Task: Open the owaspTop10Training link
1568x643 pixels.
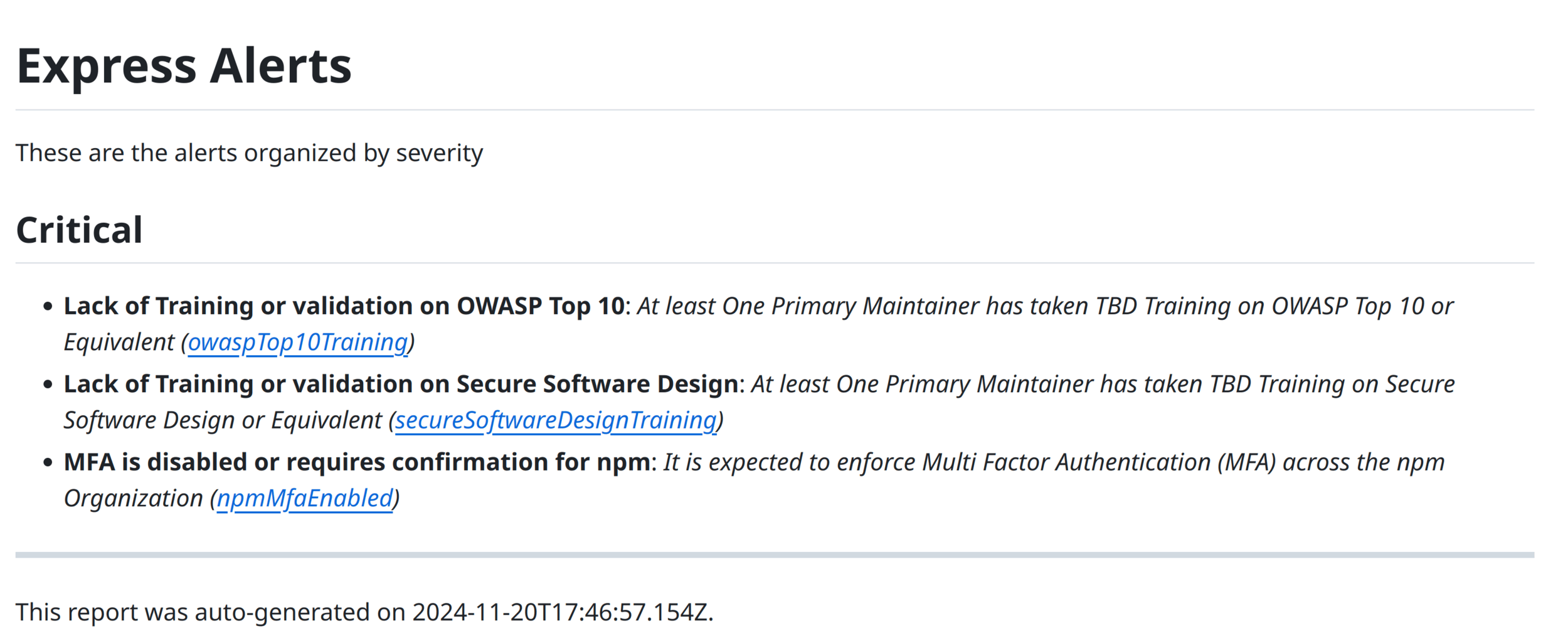Action: click(x=298, y=343)
